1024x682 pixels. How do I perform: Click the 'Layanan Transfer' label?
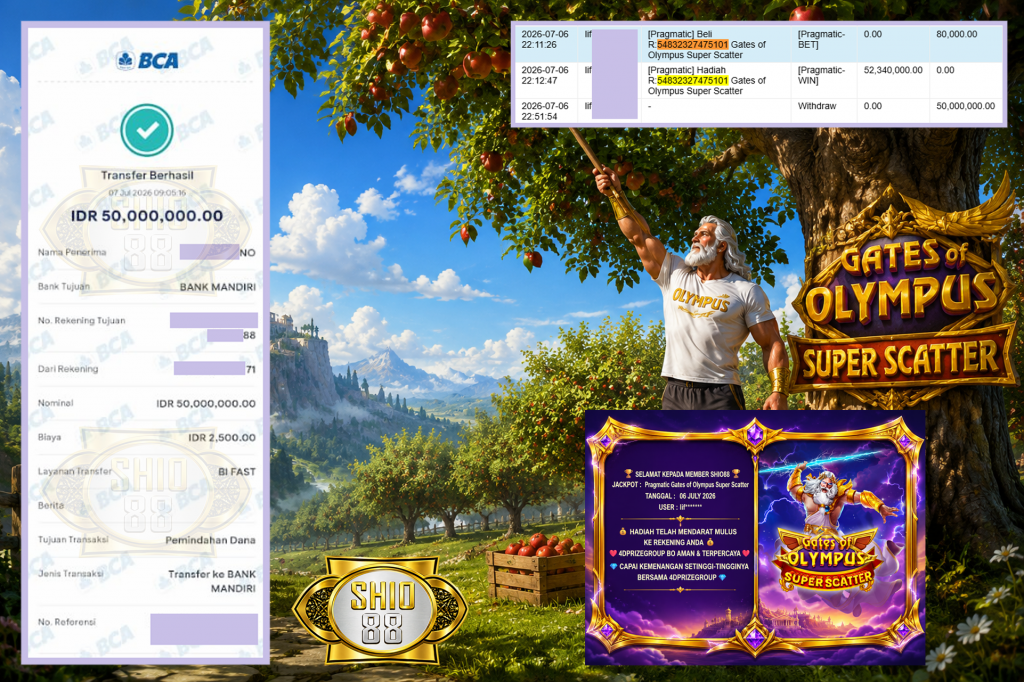[x=74, y=471]
